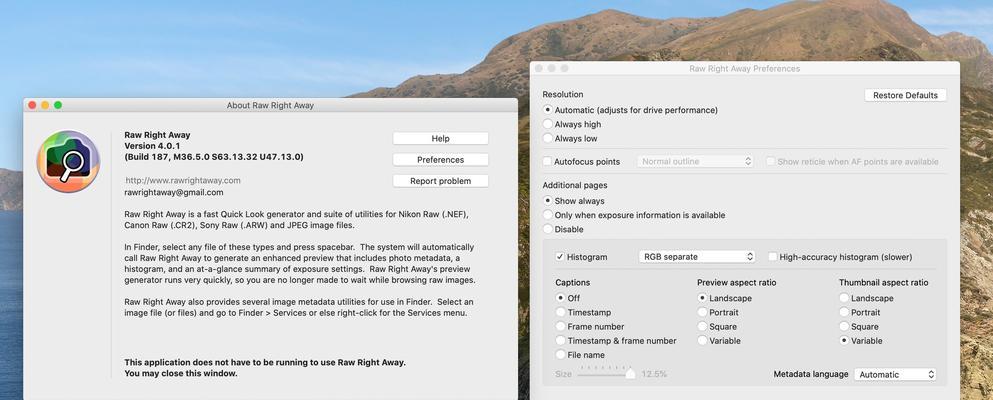The height and width of the screenshot is (400, 993).
Task: Click the Thumbnail aspect ratio heading
Action: pos(883,282)
